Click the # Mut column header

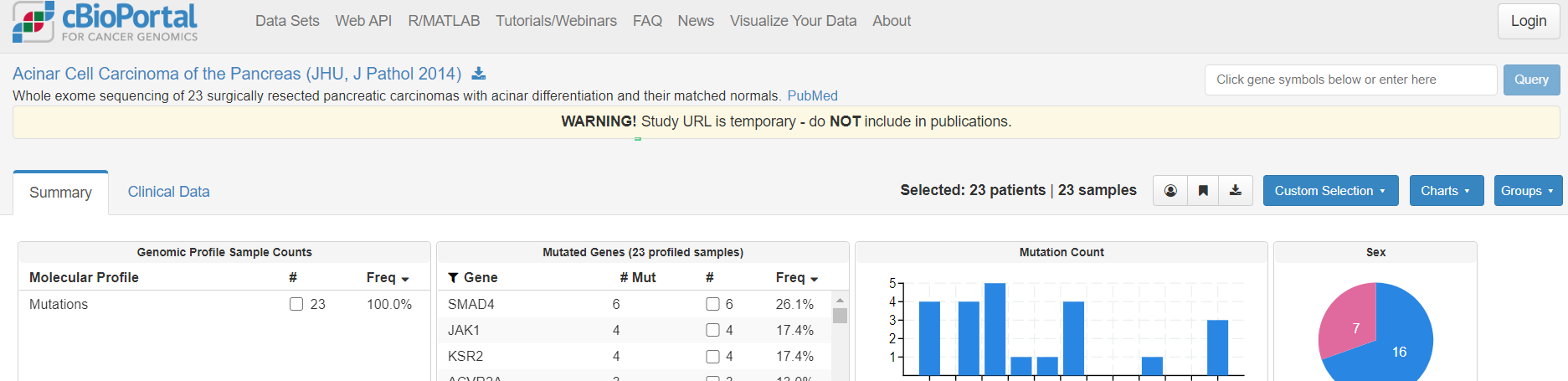(x=638, y=277)
